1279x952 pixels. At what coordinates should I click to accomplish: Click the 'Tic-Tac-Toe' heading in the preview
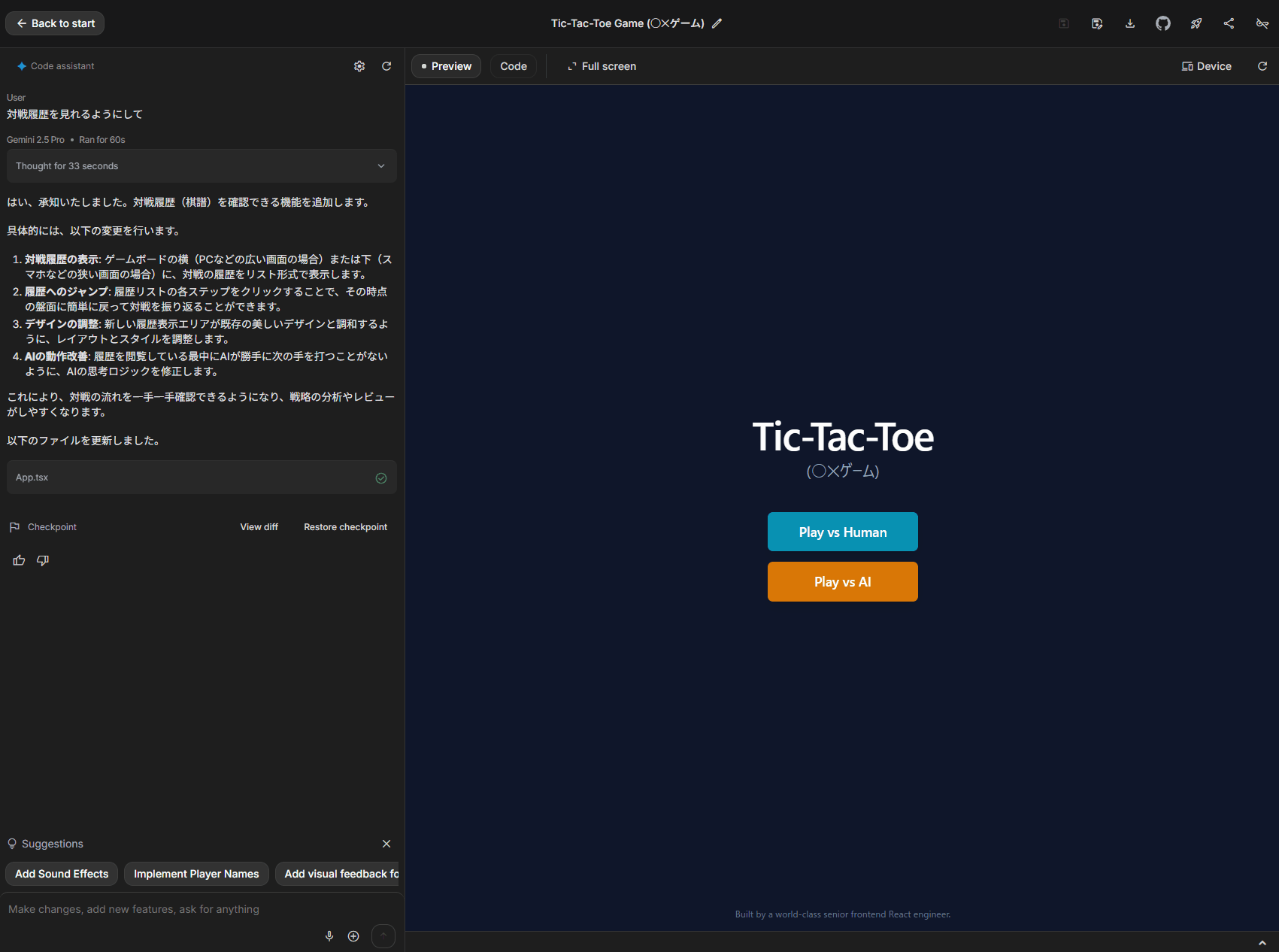[843, 437]
